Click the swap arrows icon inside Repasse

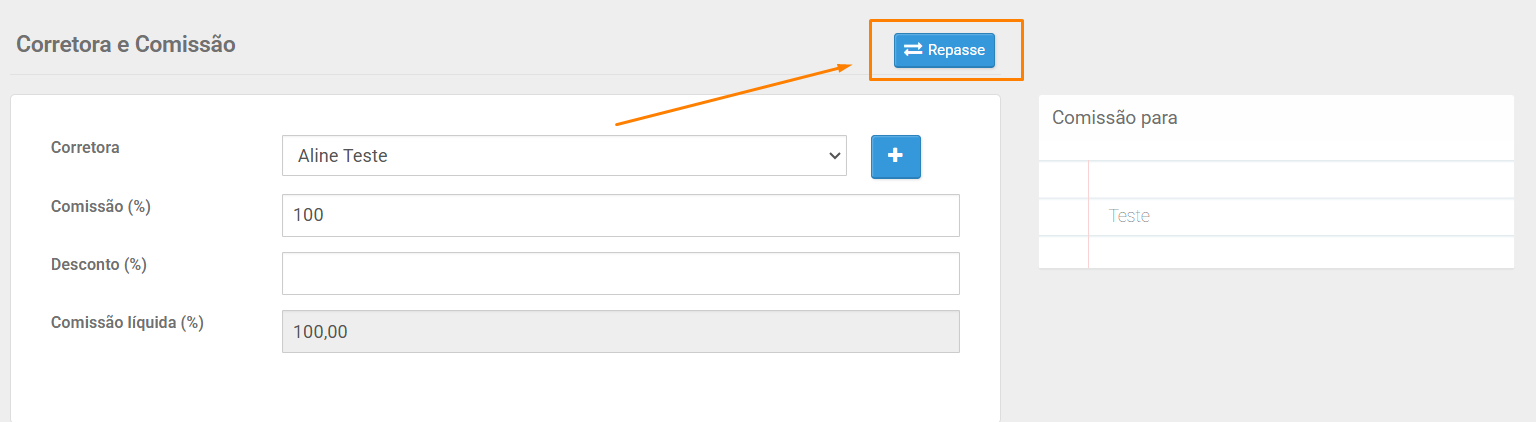(913, 50)
